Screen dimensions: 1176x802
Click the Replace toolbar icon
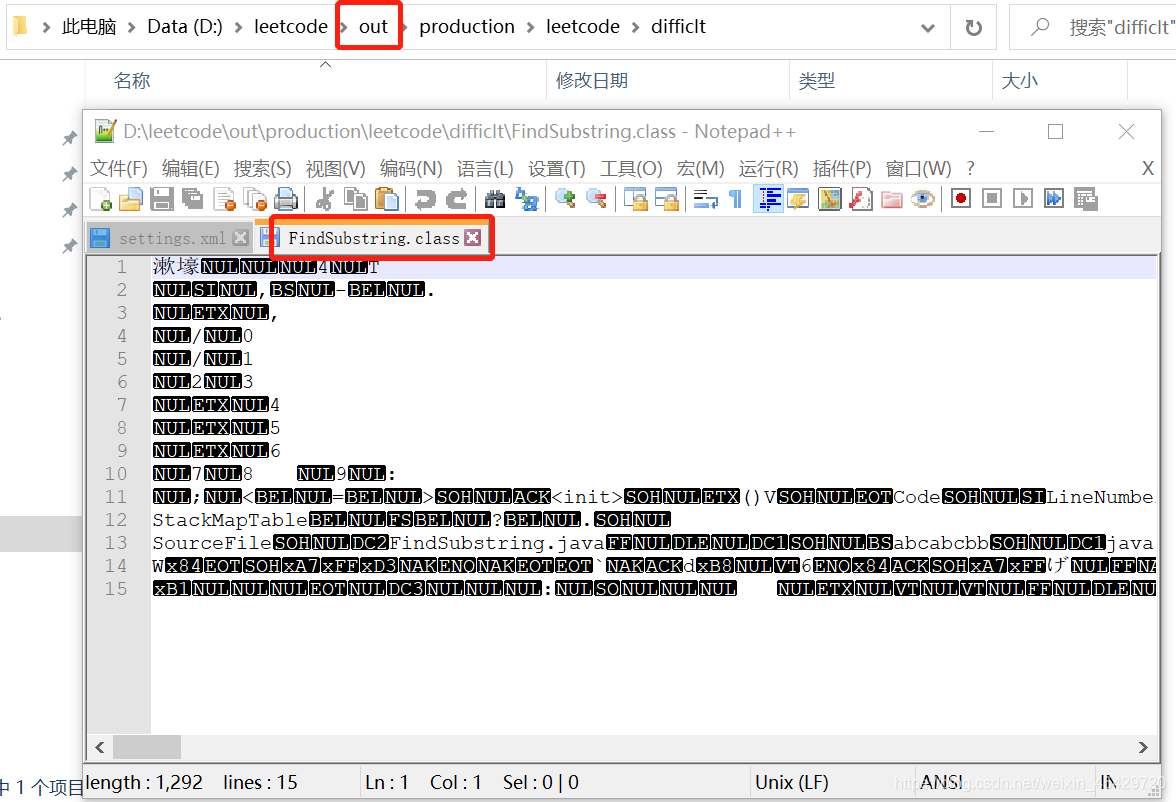(526, 199)
